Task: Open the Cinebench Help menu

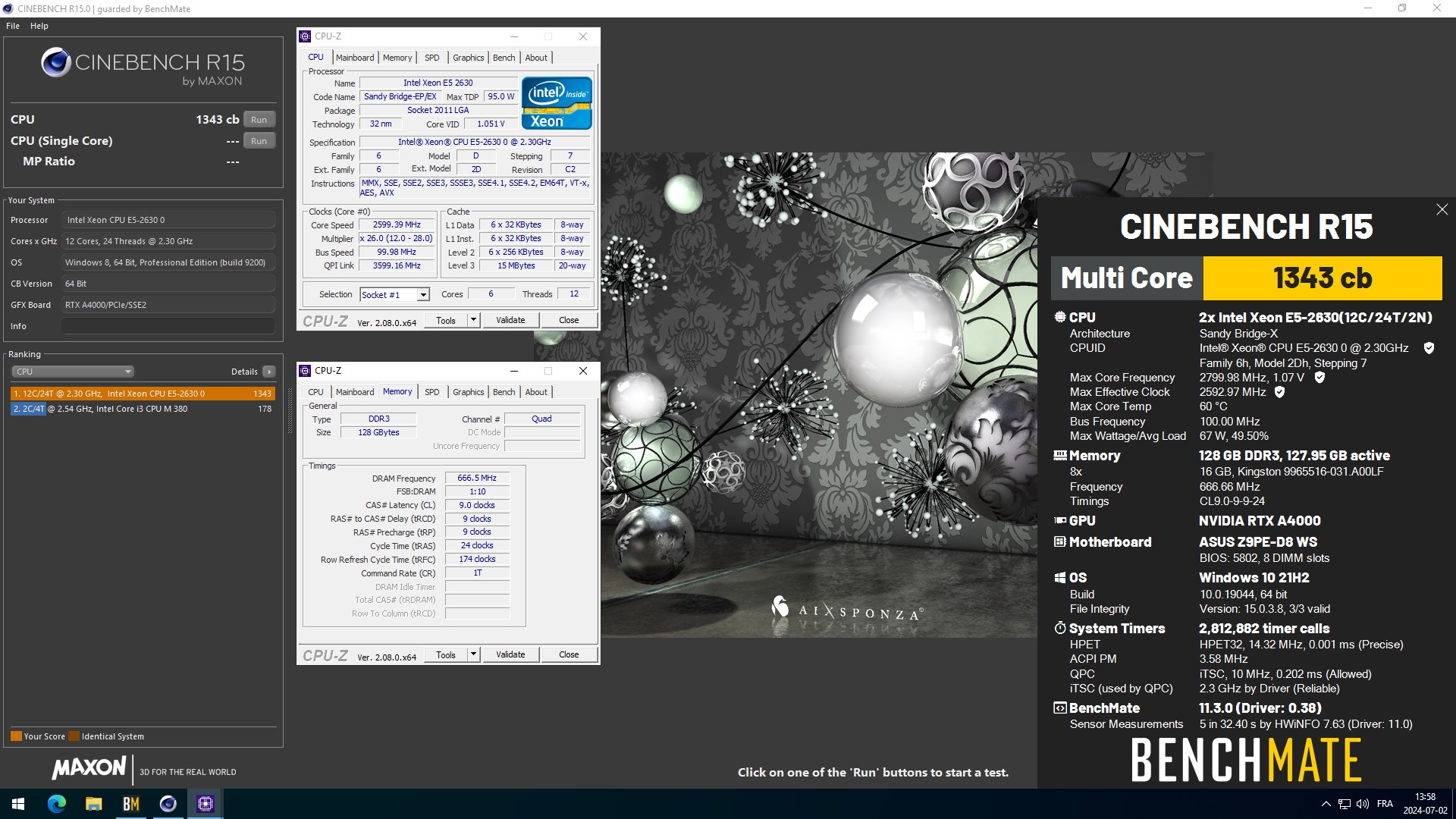Action: coord(39,26)
